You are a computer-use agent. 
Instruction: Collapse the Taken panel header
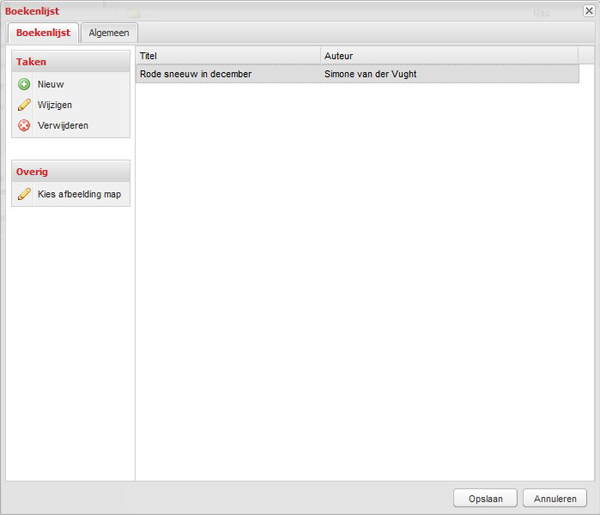71,62
